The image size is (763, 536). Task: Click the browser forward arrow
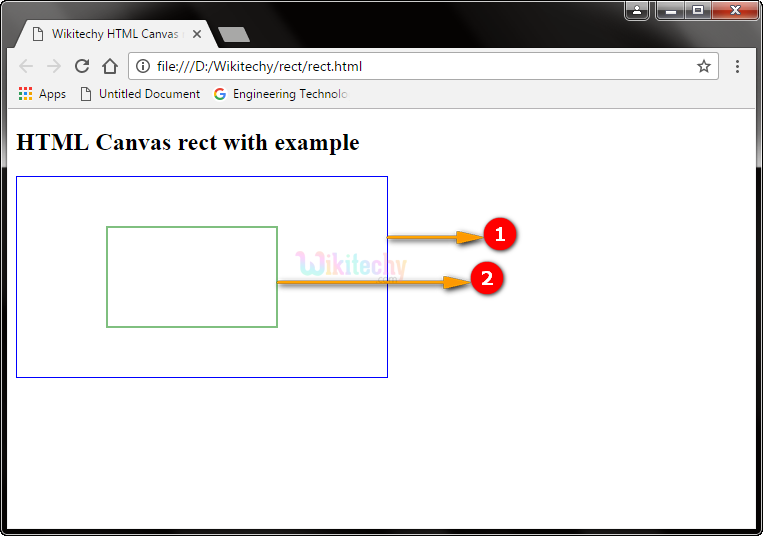[x=54, y=67]
